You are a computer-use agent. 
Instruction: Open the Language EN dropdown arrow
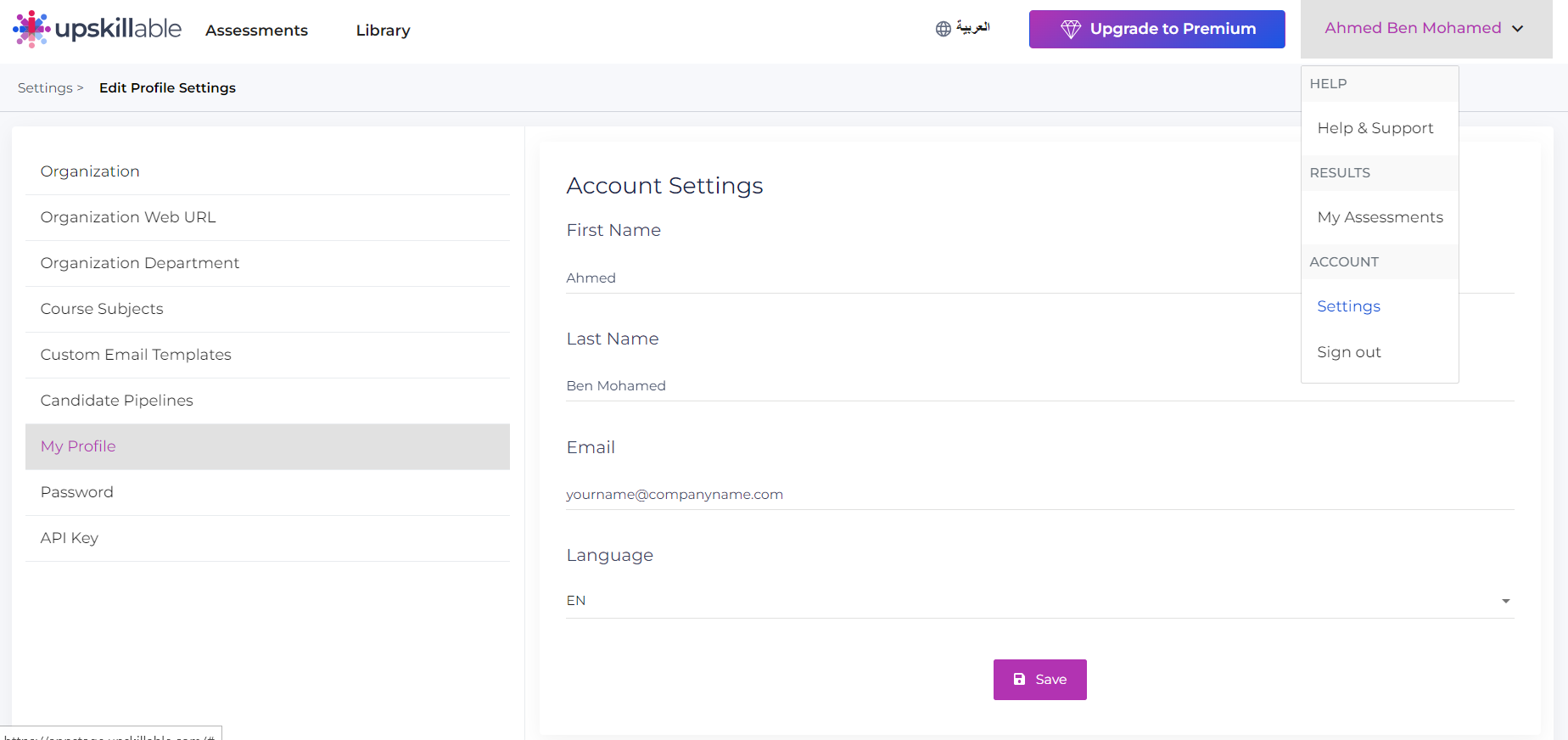(x=1505, y=601)
